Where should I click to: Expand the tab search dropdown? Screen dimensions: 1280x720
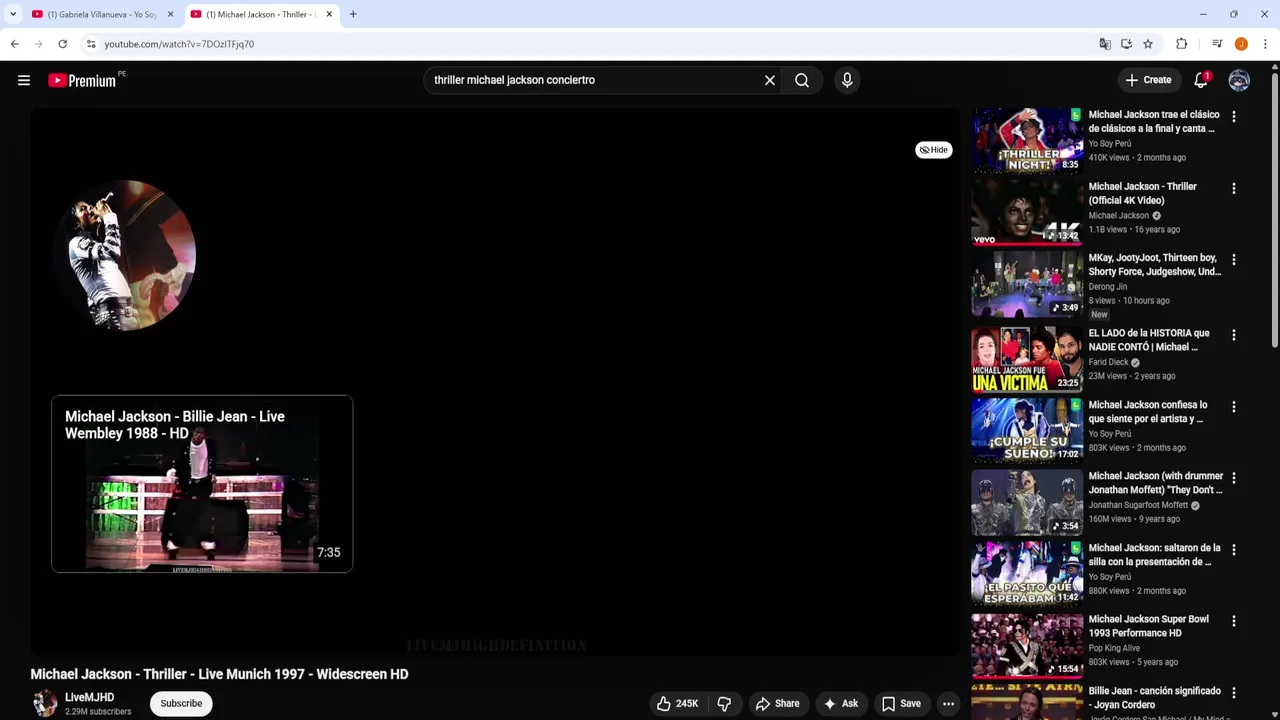click(13, 15)
